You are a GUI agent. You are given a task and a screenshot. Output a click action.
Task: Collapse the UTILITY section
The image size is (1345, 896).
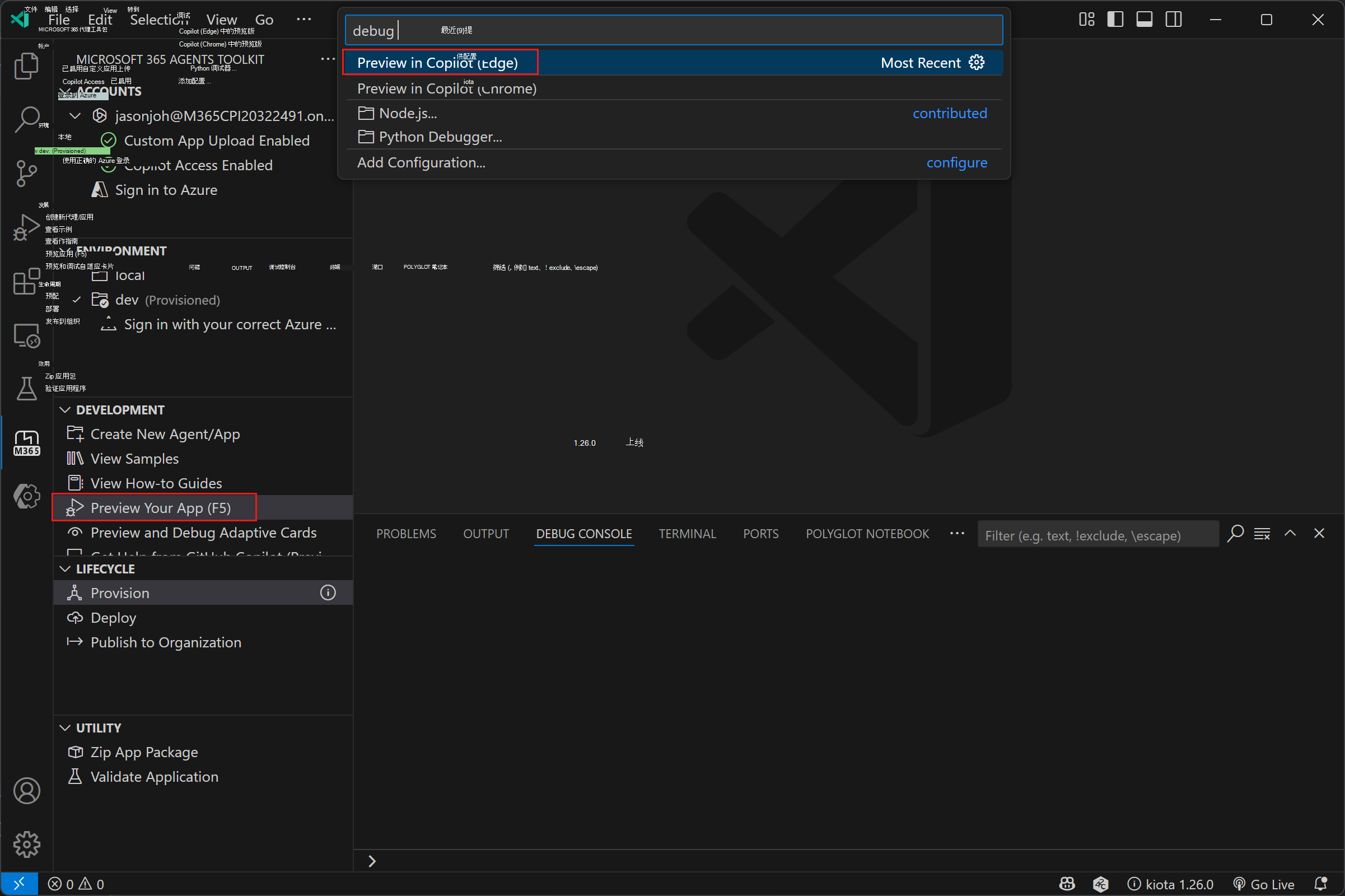coord(65,727)
